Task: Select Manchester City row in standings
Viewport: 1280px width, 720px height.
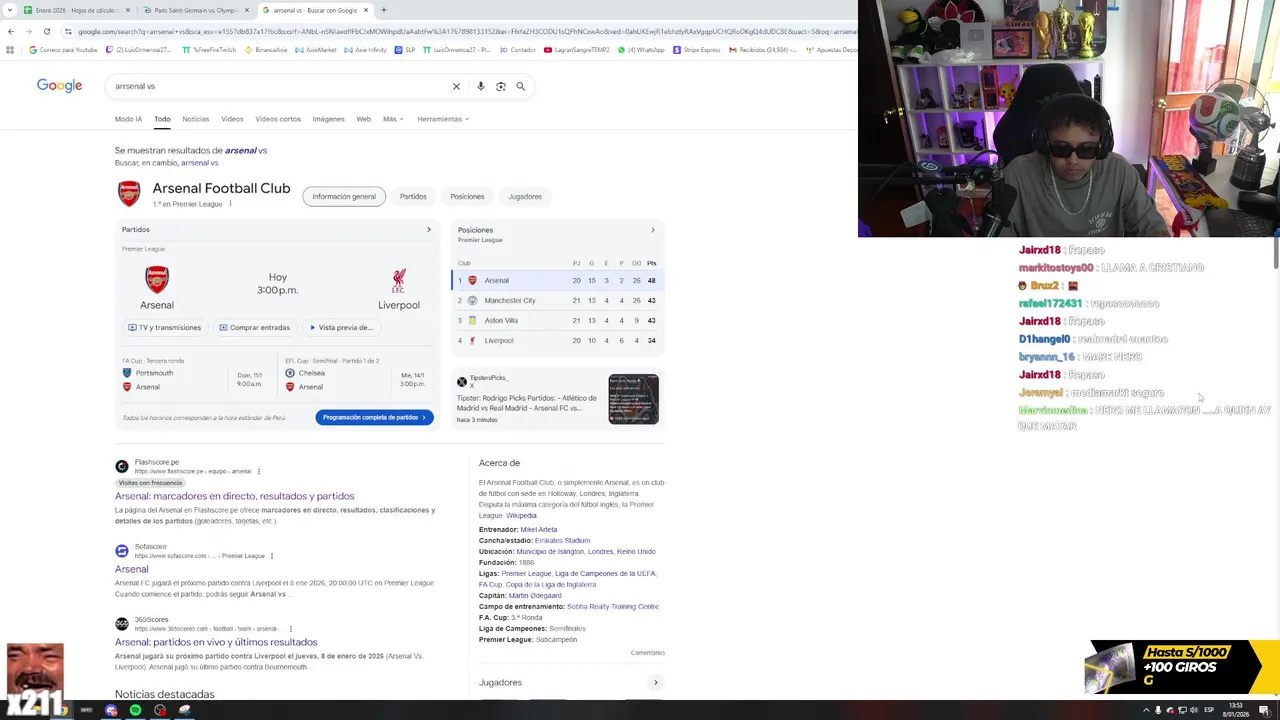Action: 556,300
